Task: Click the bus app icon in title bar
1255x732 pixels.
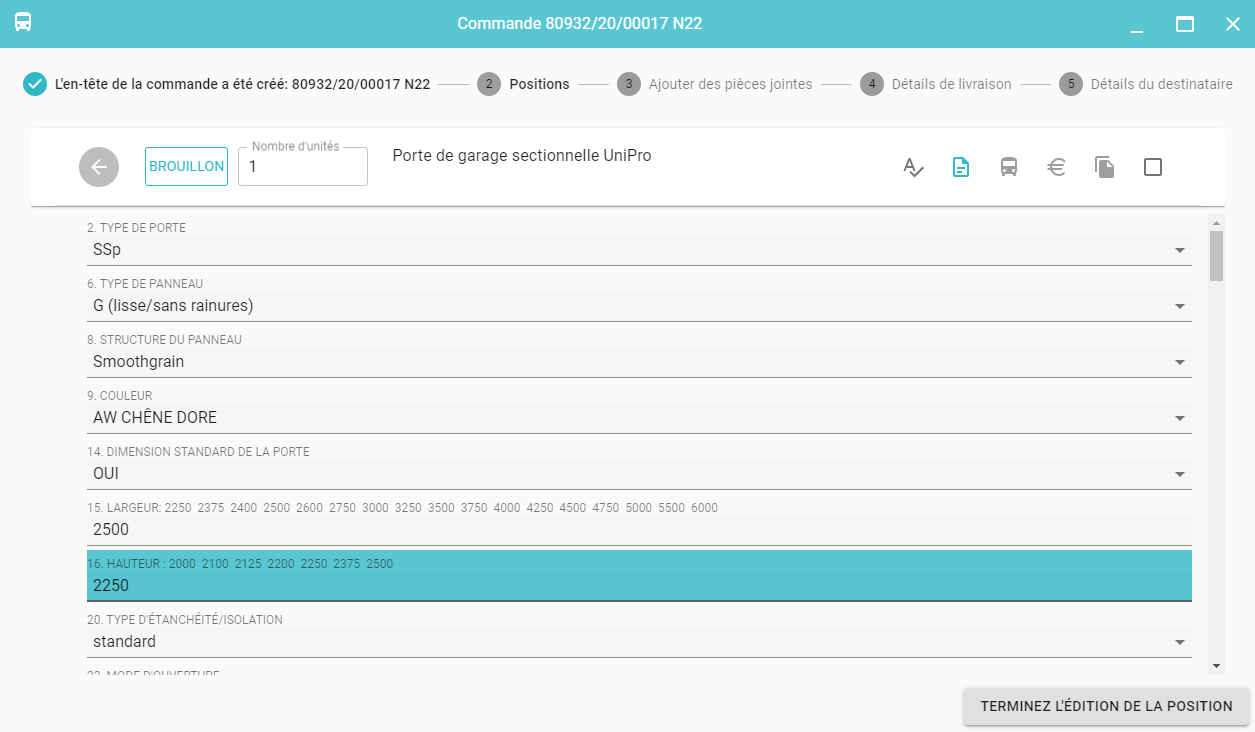Action: (23, 23)
